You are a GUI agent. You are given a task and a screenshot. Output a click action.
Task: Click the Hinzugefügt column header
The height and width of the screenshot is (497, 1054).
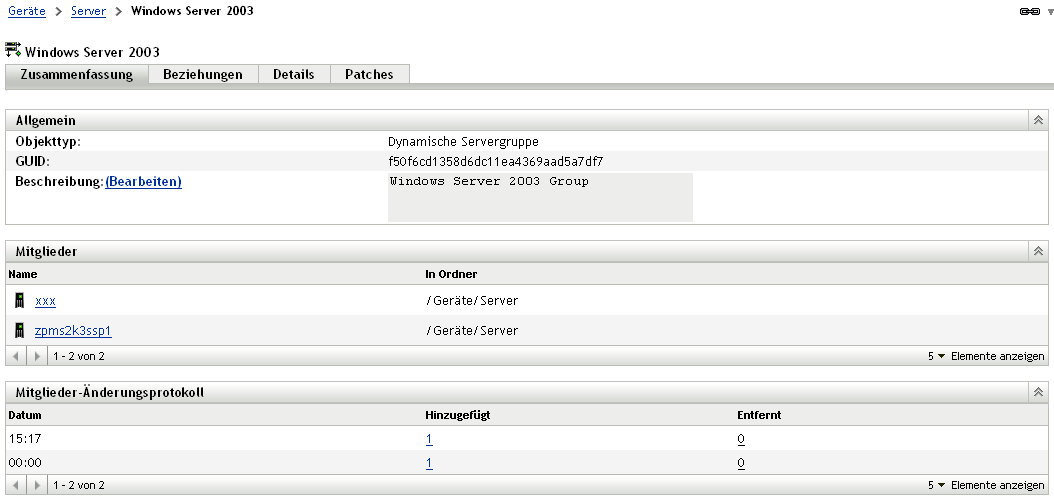(458, 415)
